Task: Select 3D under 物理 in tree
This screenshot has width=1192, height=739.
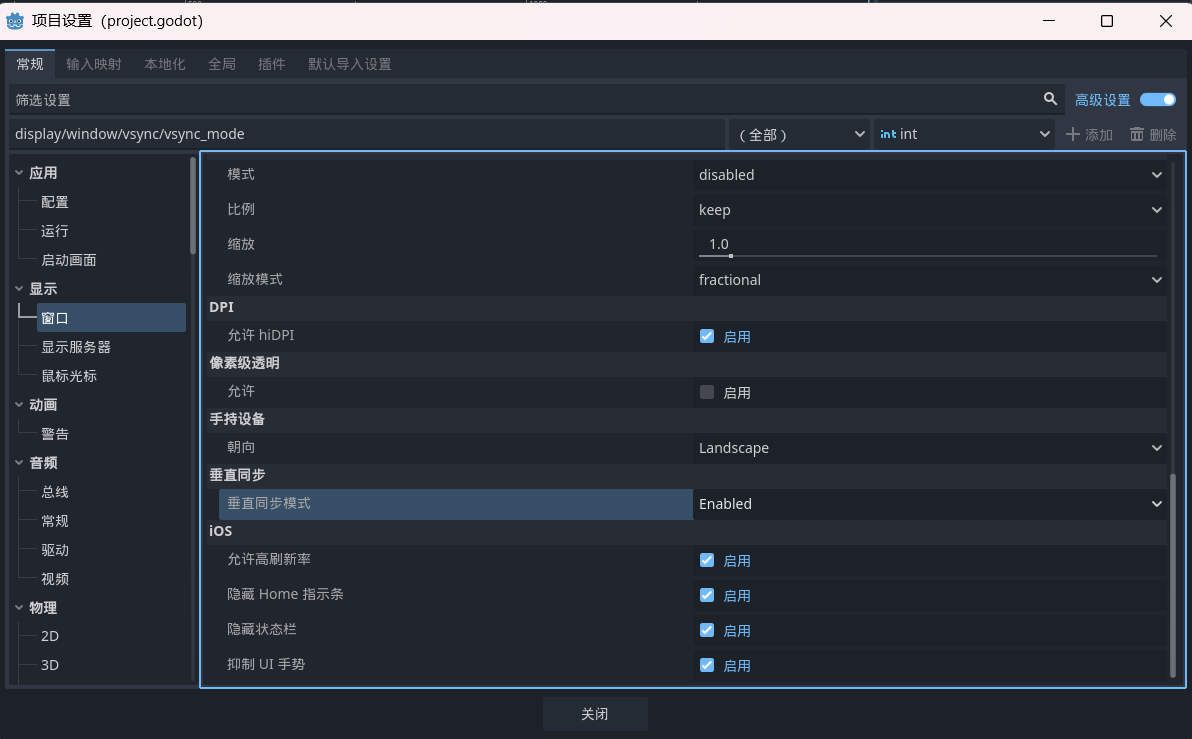Action: (x=50, y=665)
